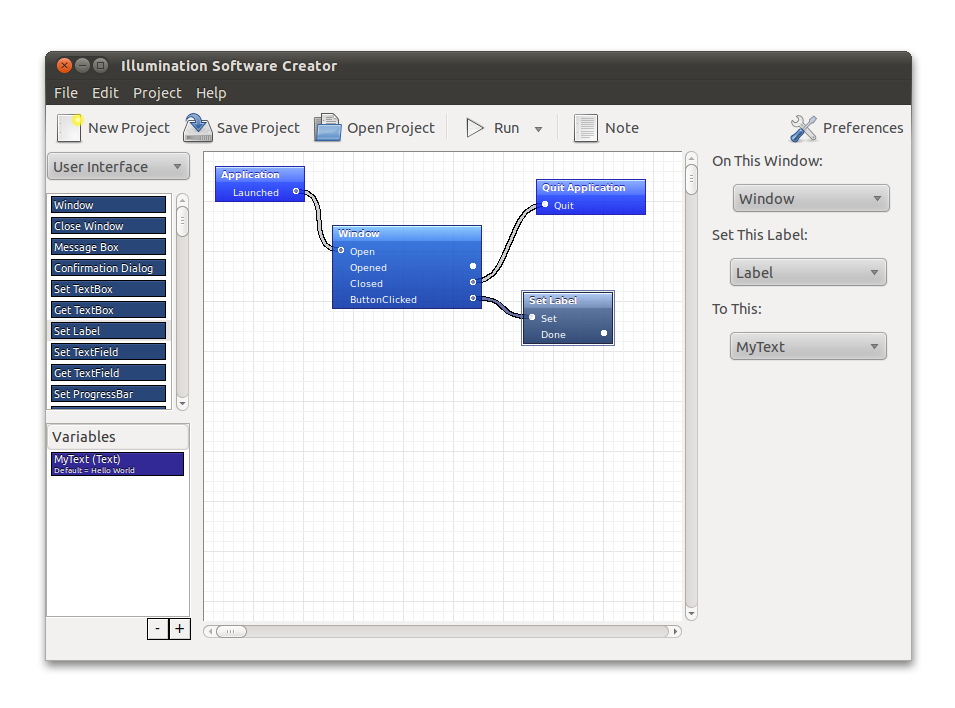Open the Set This Label dropdown
The image size is (955, 708).
[x=808, y=272]
